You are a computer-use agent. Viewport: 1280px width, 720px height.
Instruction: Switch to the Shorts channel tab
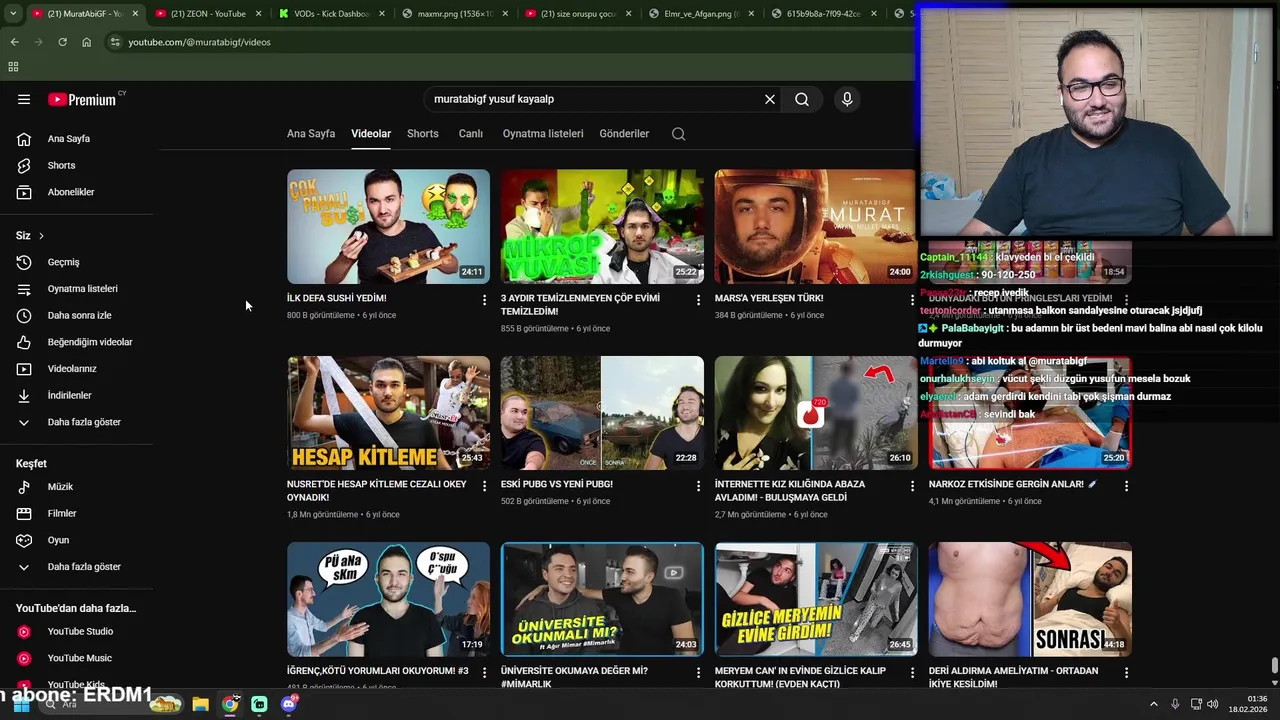click(422, 134)
